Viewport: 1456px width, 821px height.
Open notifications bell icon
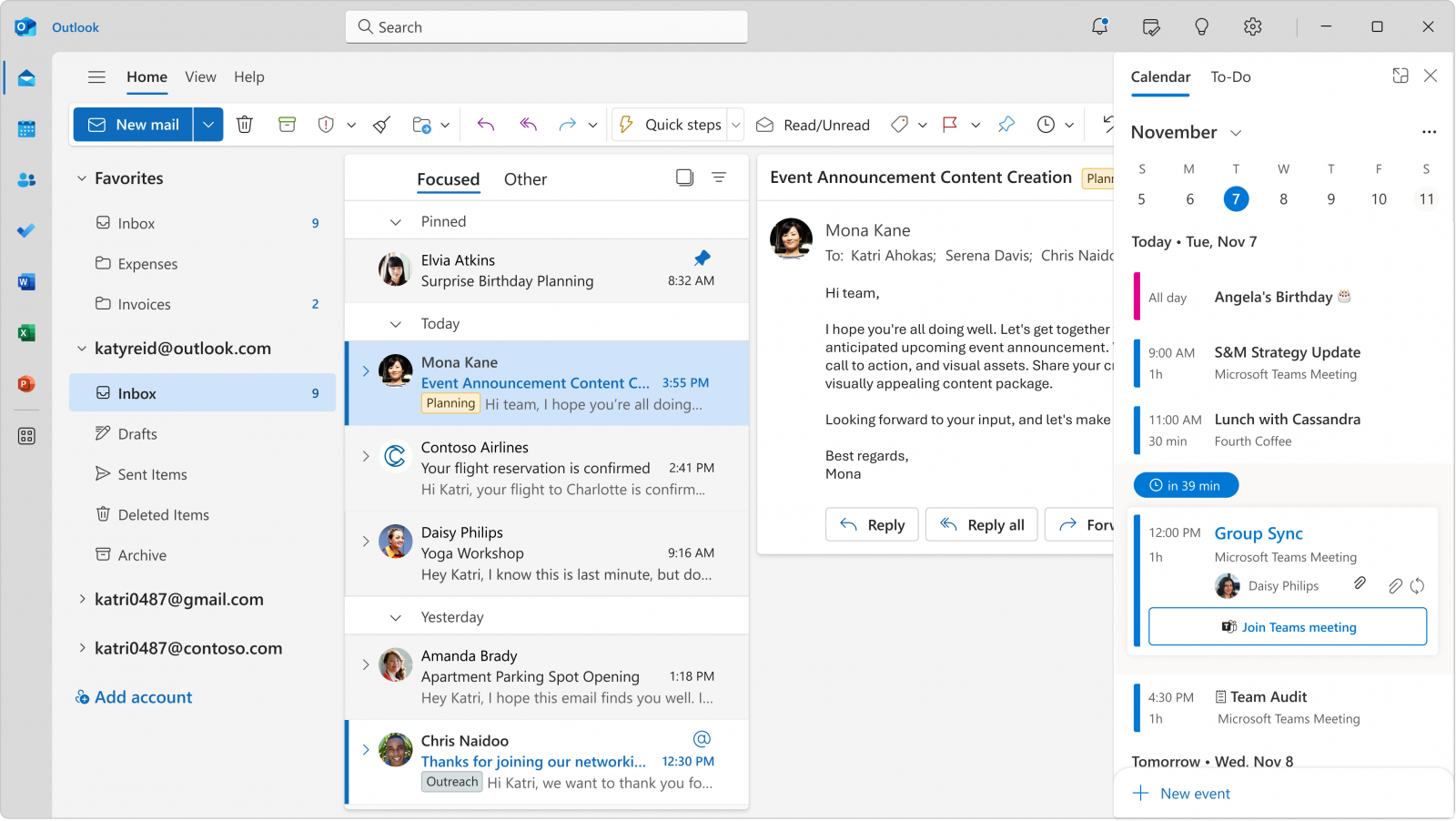tap(1099, 27)
